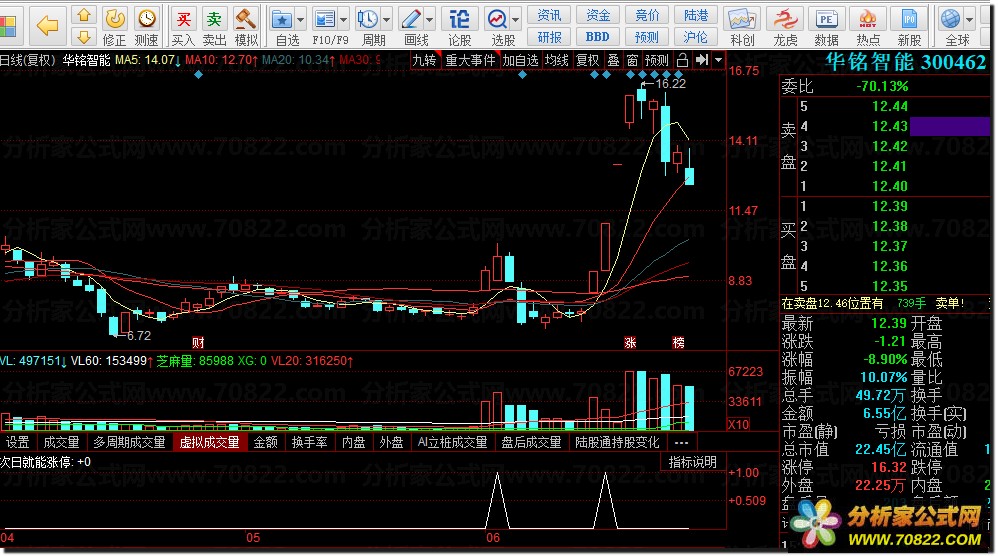Viewport: 998px width, 556px height.
Task: Toggle 重大事件 major events display
Action: 470,60
